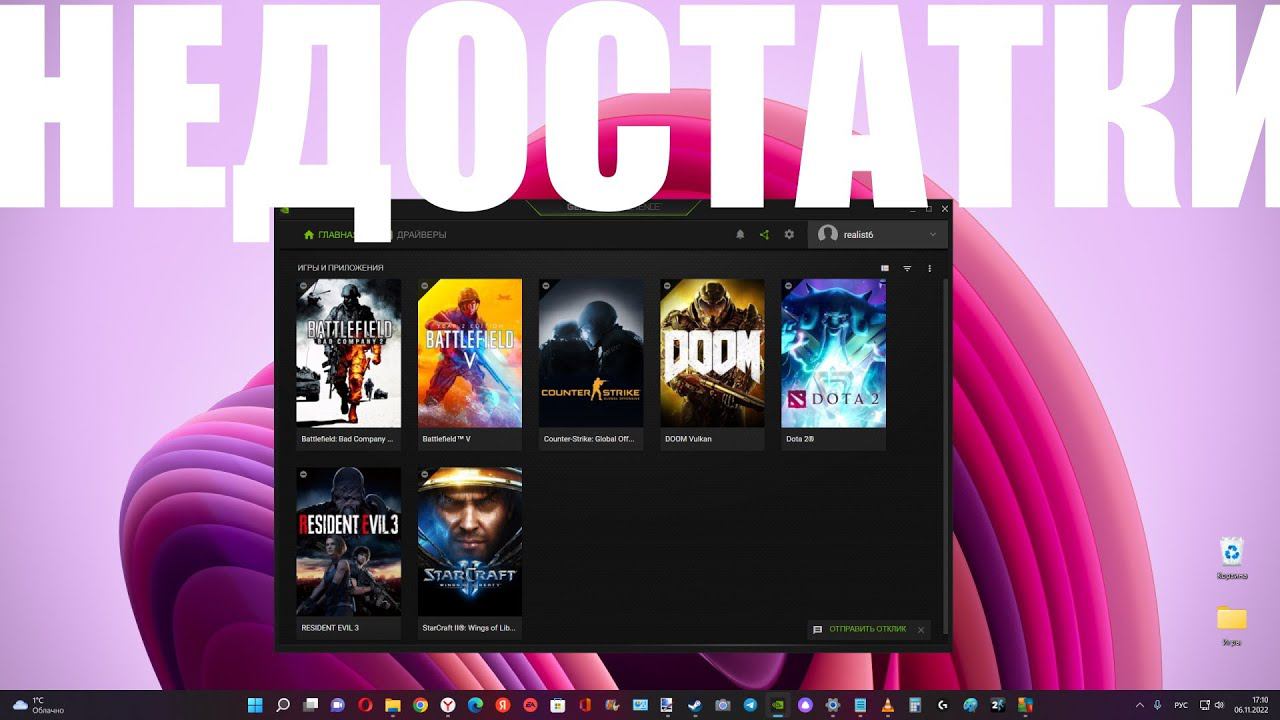Viewport: 1280px width, 720px height.
Task: Open the Recycle Bin desktop icon
Action: (x=1232, y=558)
